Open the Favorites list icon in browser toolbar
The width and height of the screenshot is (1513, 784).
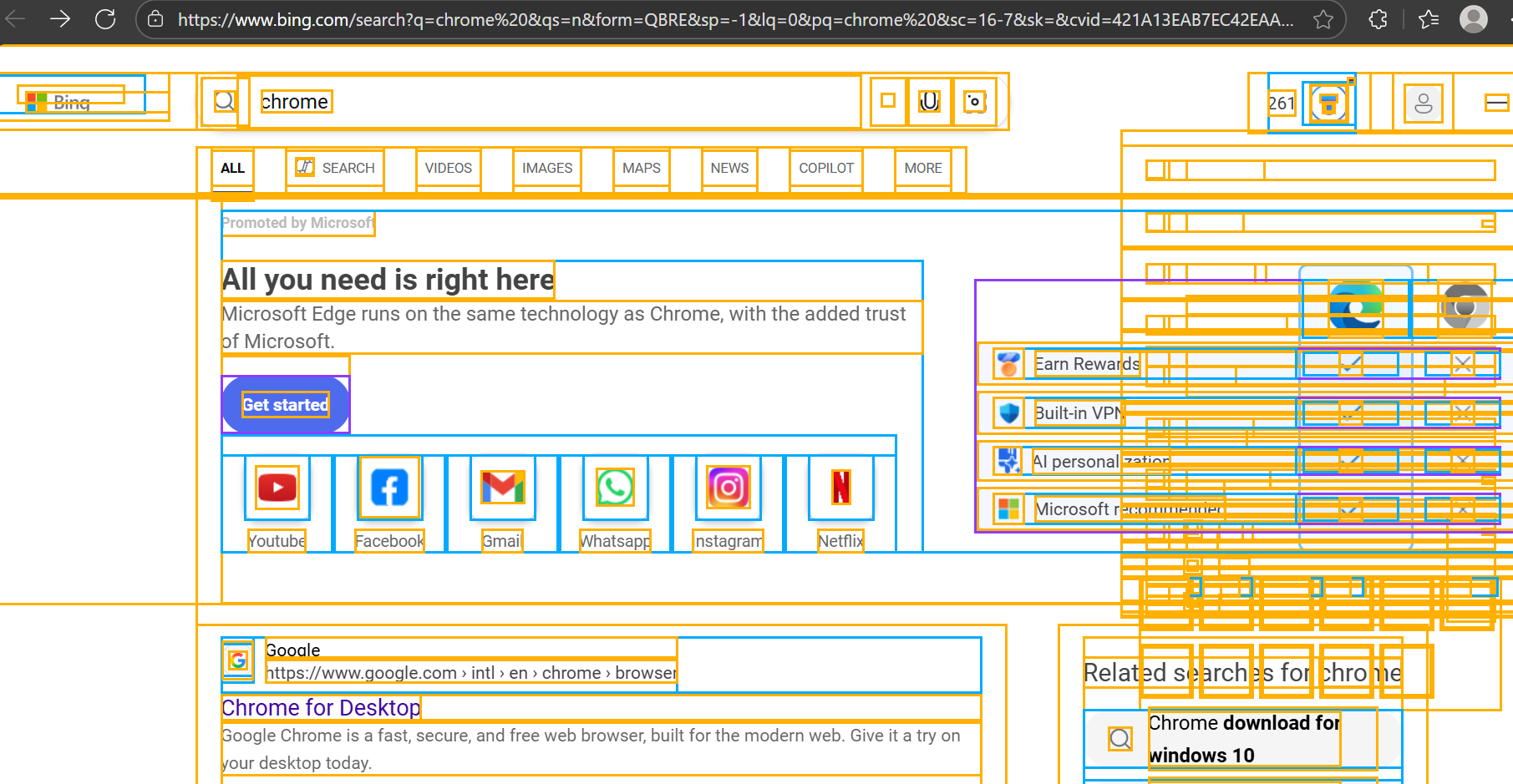(1429, 19)
